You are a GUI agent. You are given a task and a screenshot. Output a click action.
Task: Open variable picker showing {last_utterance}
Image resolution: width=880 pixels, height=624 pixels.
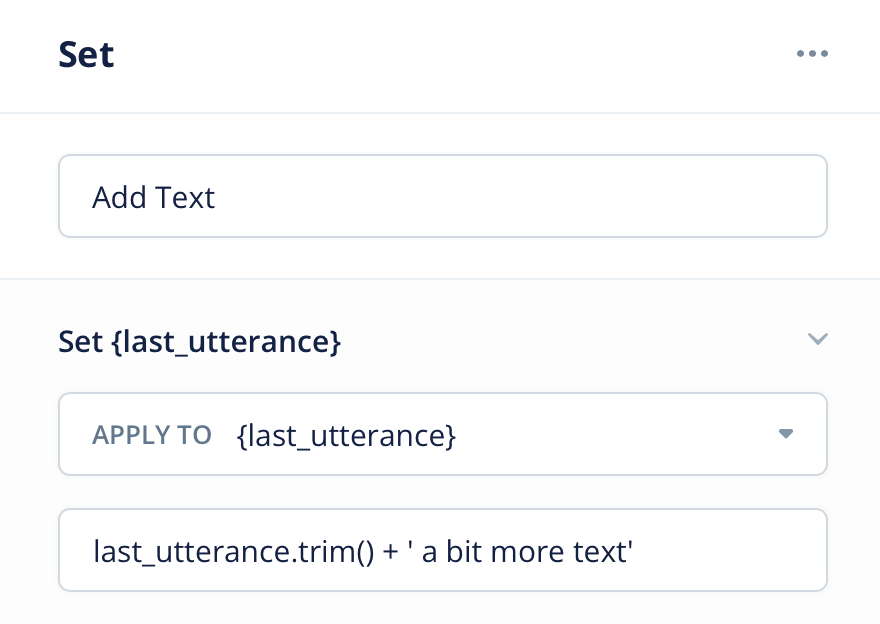tap(443, 434)
